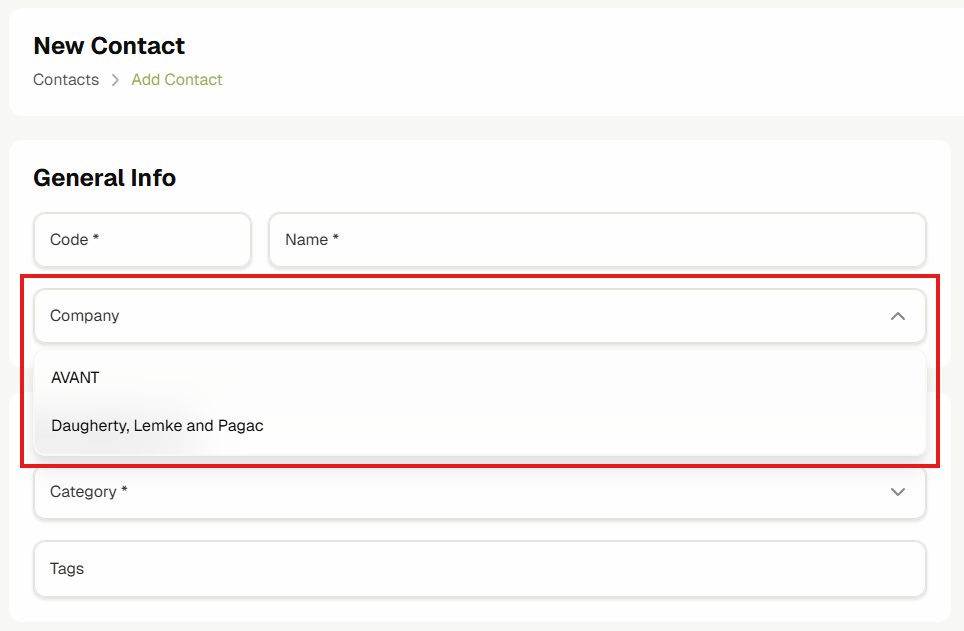The height and width of the screenshot is (631, 964).
Task: Click the General Info section heading
Action: point(105,178)
